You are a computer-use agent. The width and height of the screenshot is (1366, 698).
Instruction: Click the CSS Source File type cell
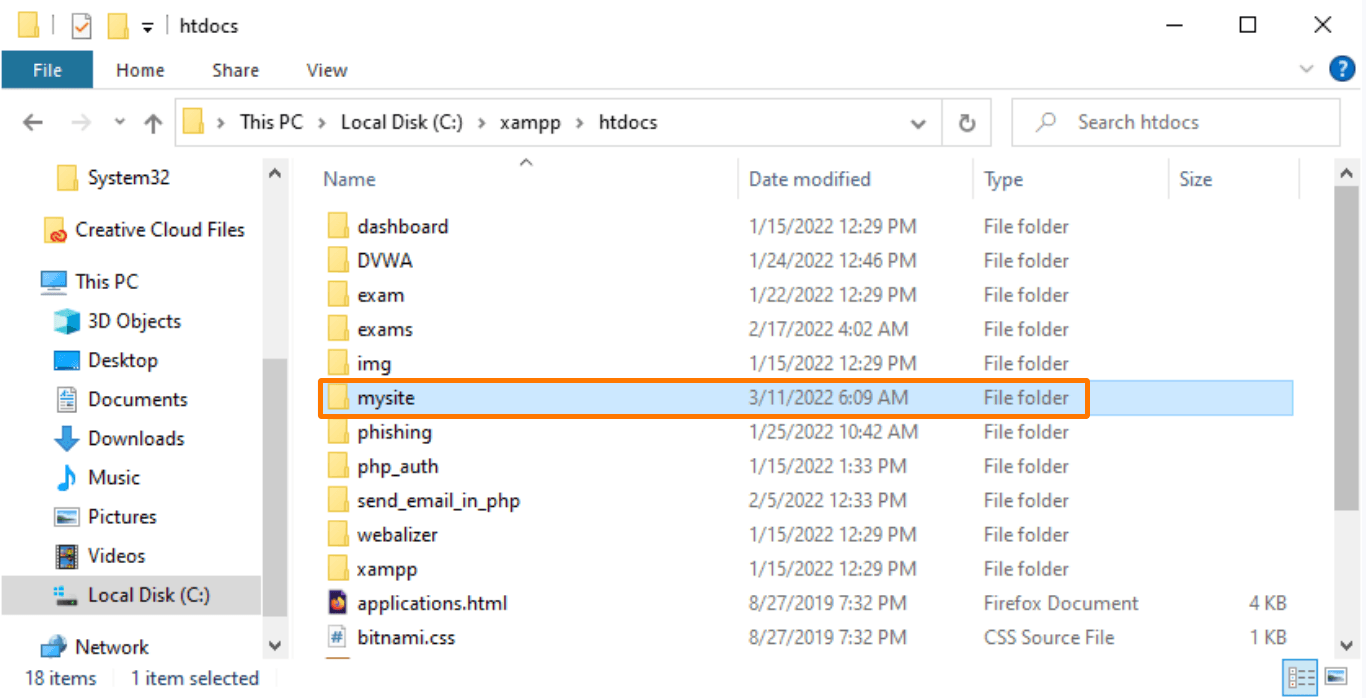pos(1048,637)
